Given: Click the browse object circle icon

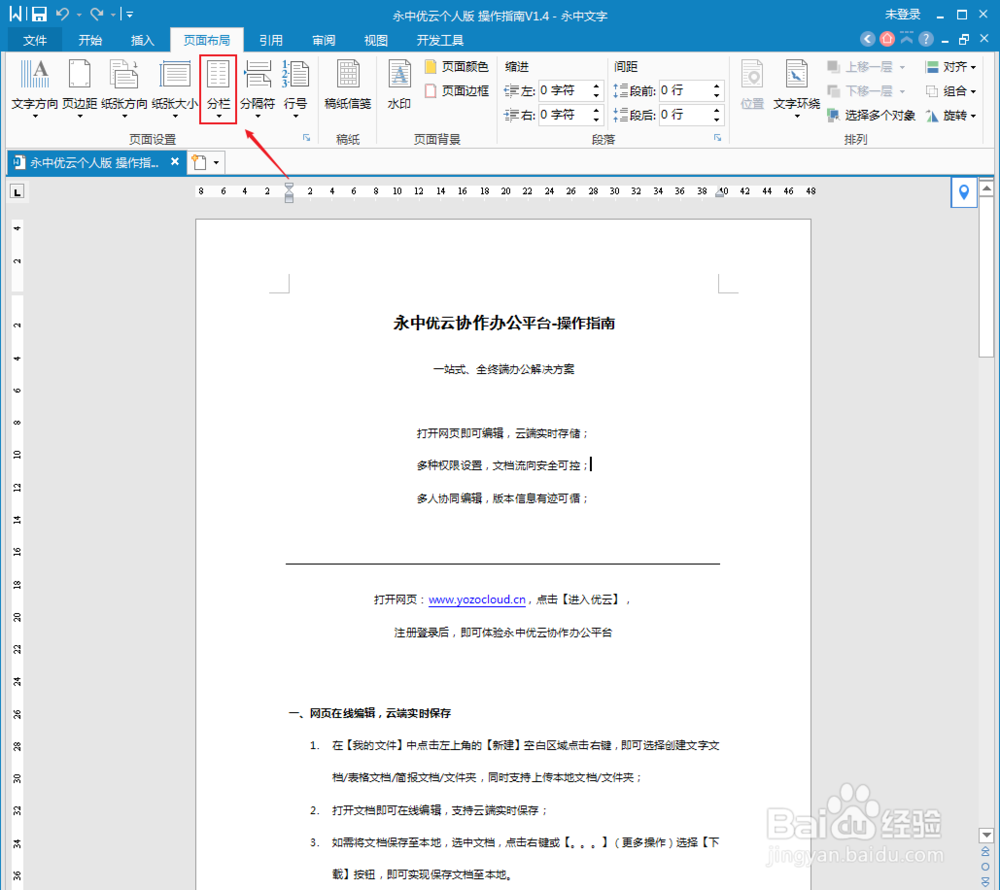Looking at the screenshot, I should [986, 867].
